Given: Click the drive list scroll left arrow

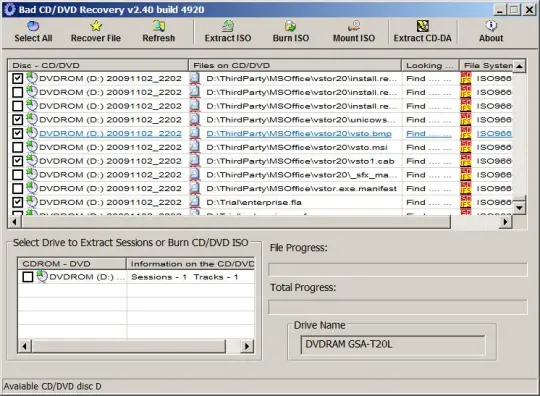Looking at the screenshot, I should [x=24, y=346].
